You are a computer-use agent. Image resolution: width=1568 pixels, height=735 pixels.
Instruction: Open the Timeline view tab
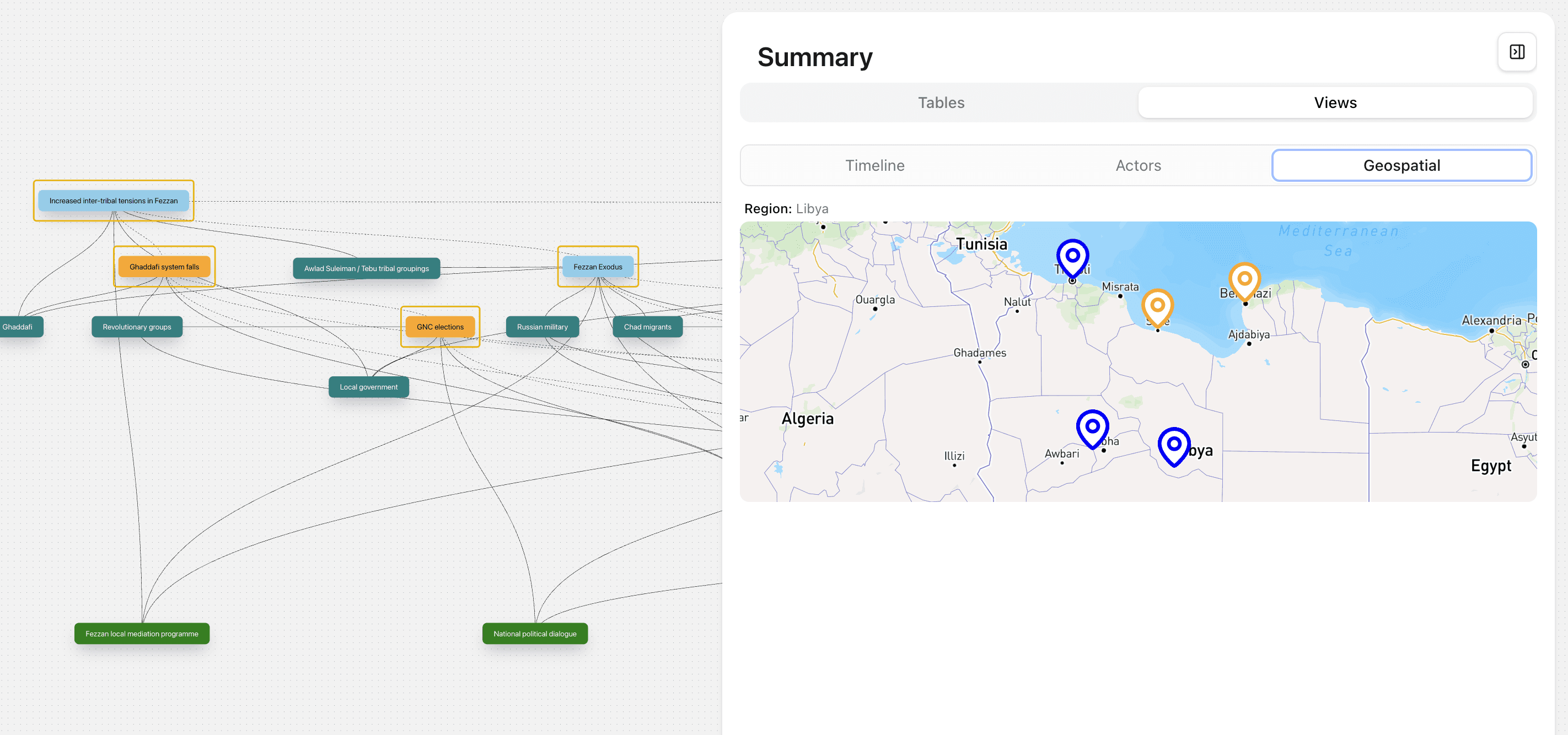[874, 165]
